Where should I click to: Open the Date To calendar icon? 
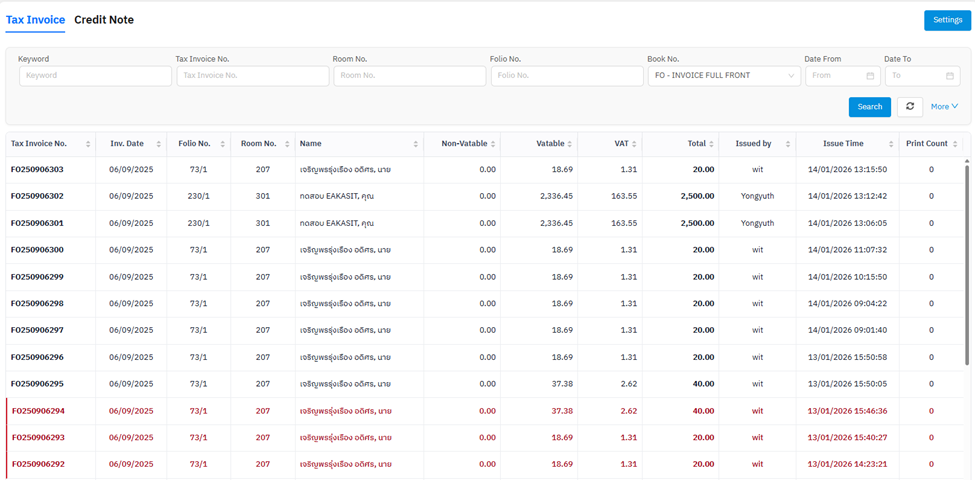[950, 76]
